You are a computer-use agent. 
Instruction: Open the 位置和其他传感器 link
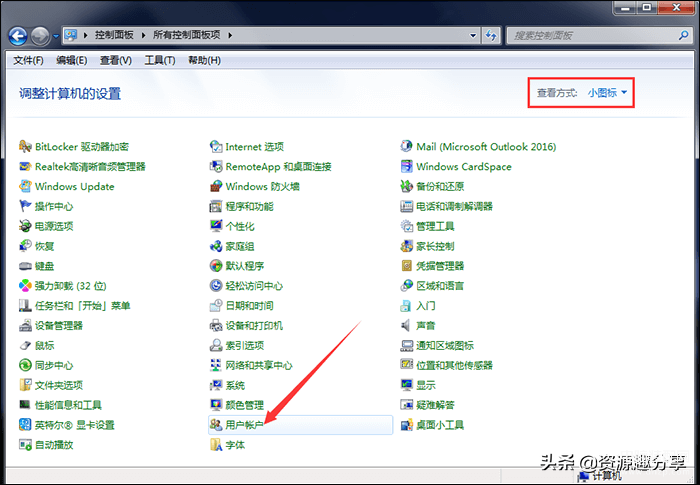click(x=454, y=365)
